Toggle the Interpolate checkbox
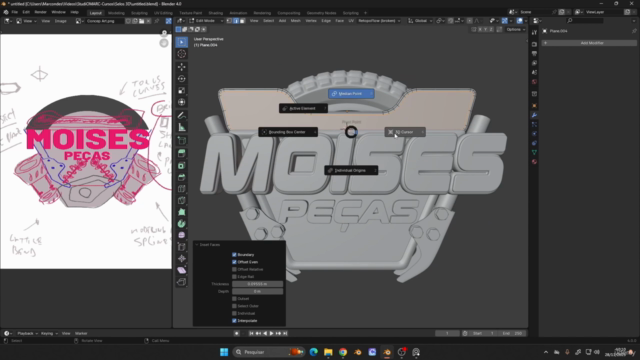The width and height of the screenshot is (640, 360). (234, 321)
